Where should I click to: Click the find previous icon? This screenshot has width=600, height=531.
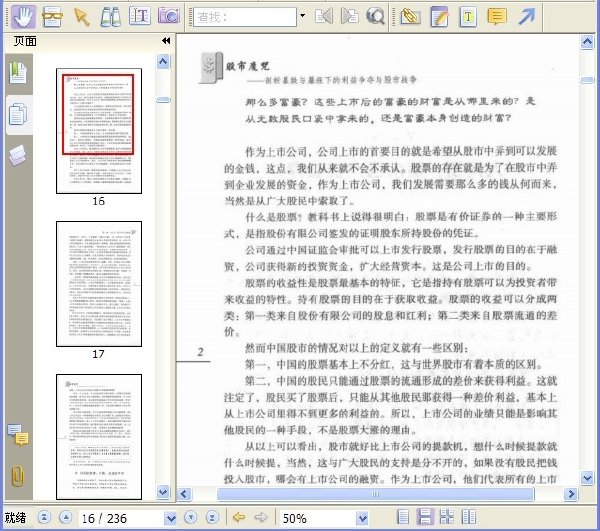pos(324,16)
